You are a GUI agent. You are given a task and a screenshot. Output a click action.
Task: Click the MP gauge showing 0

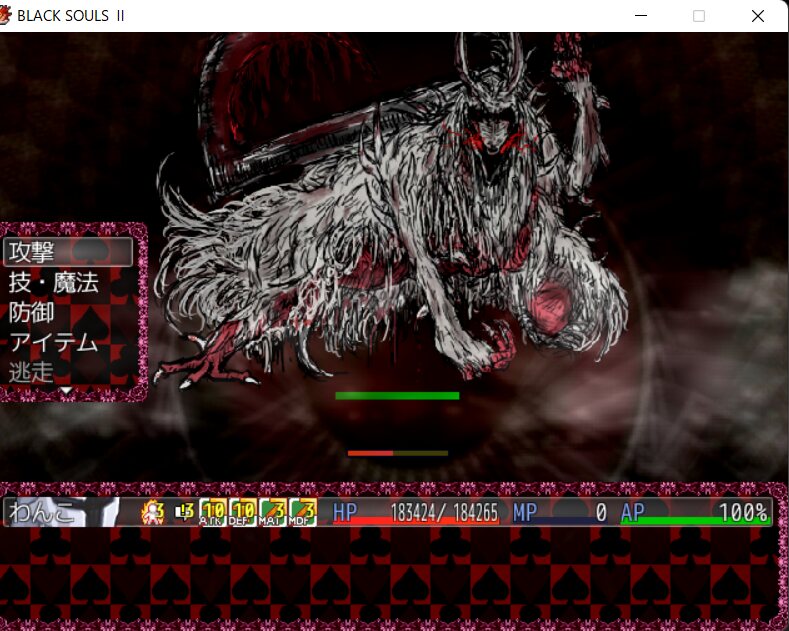tap(560, 512)
